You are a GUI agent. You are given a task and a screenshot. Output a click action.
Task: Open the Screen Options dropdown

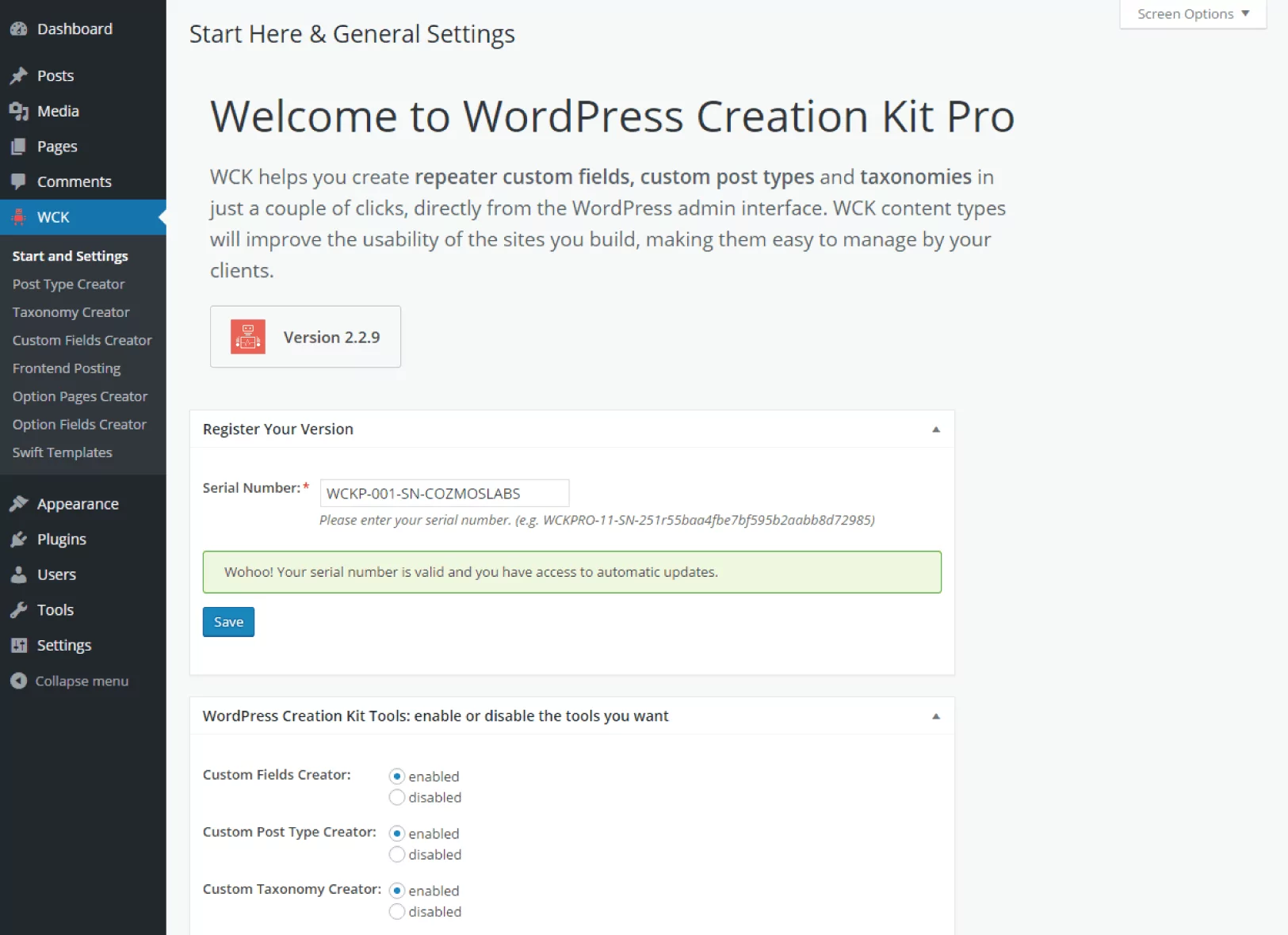point(1193,14)
